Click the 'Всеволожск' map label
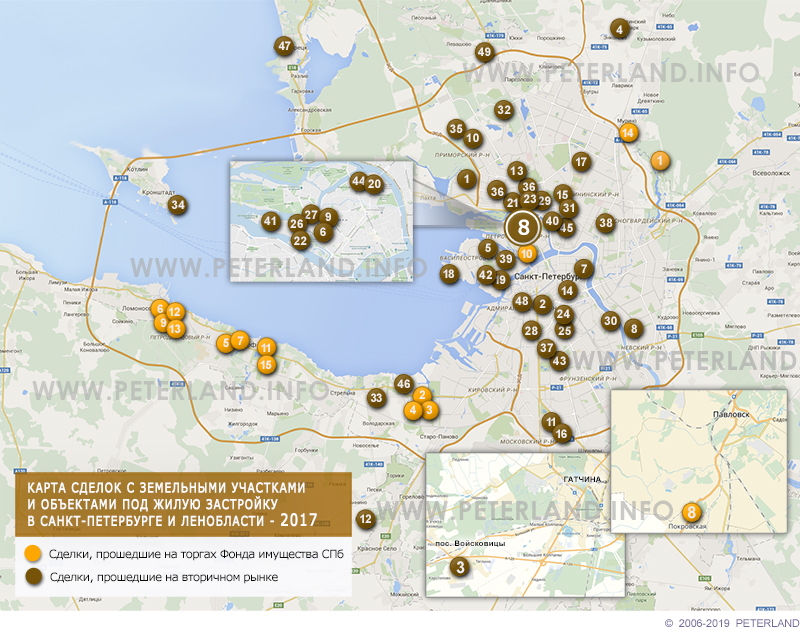Image resolution: width=800 pixels, height=630 pixels. coord(771,173)
